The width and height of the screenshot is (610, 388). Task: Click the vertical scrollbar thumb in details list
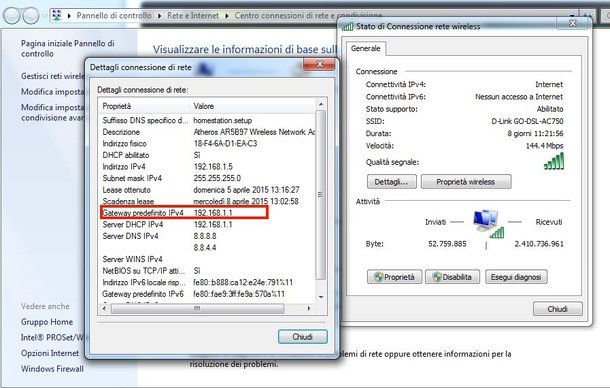tap(321, 195)
